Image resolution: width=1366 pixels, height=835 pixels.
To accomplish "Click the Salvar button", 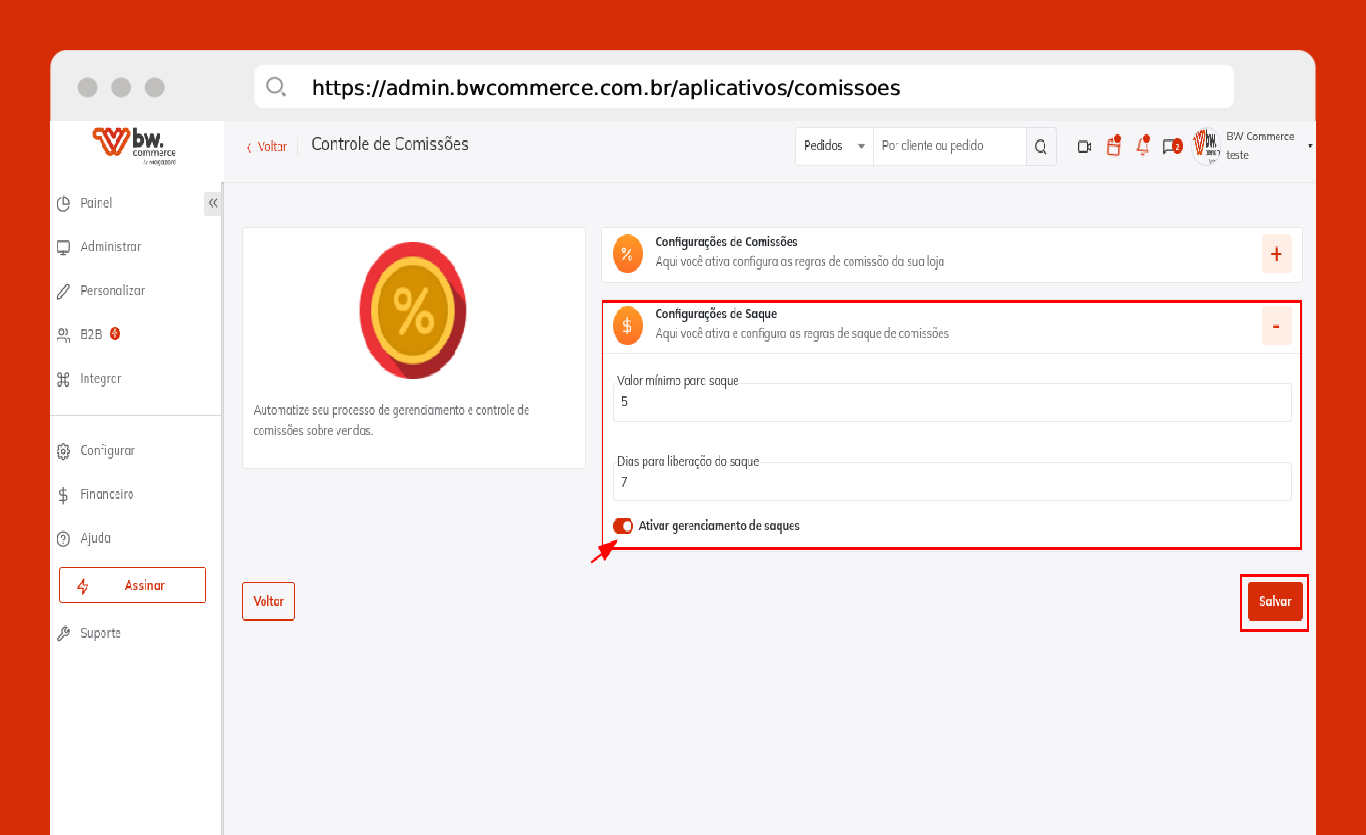I will [x=1275, y=602].
